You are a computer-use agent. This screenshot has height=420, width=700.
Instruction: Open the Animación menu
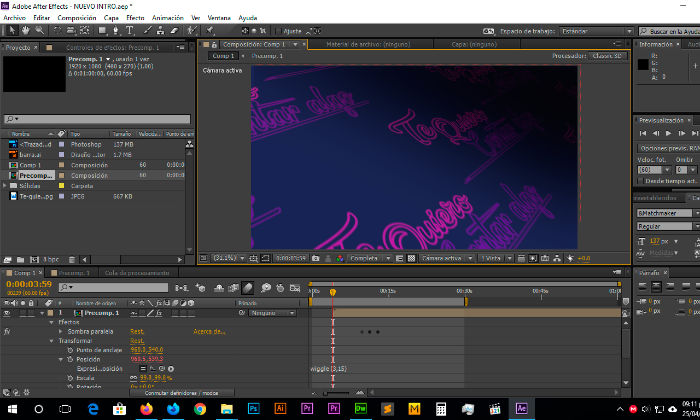[168, 18]
